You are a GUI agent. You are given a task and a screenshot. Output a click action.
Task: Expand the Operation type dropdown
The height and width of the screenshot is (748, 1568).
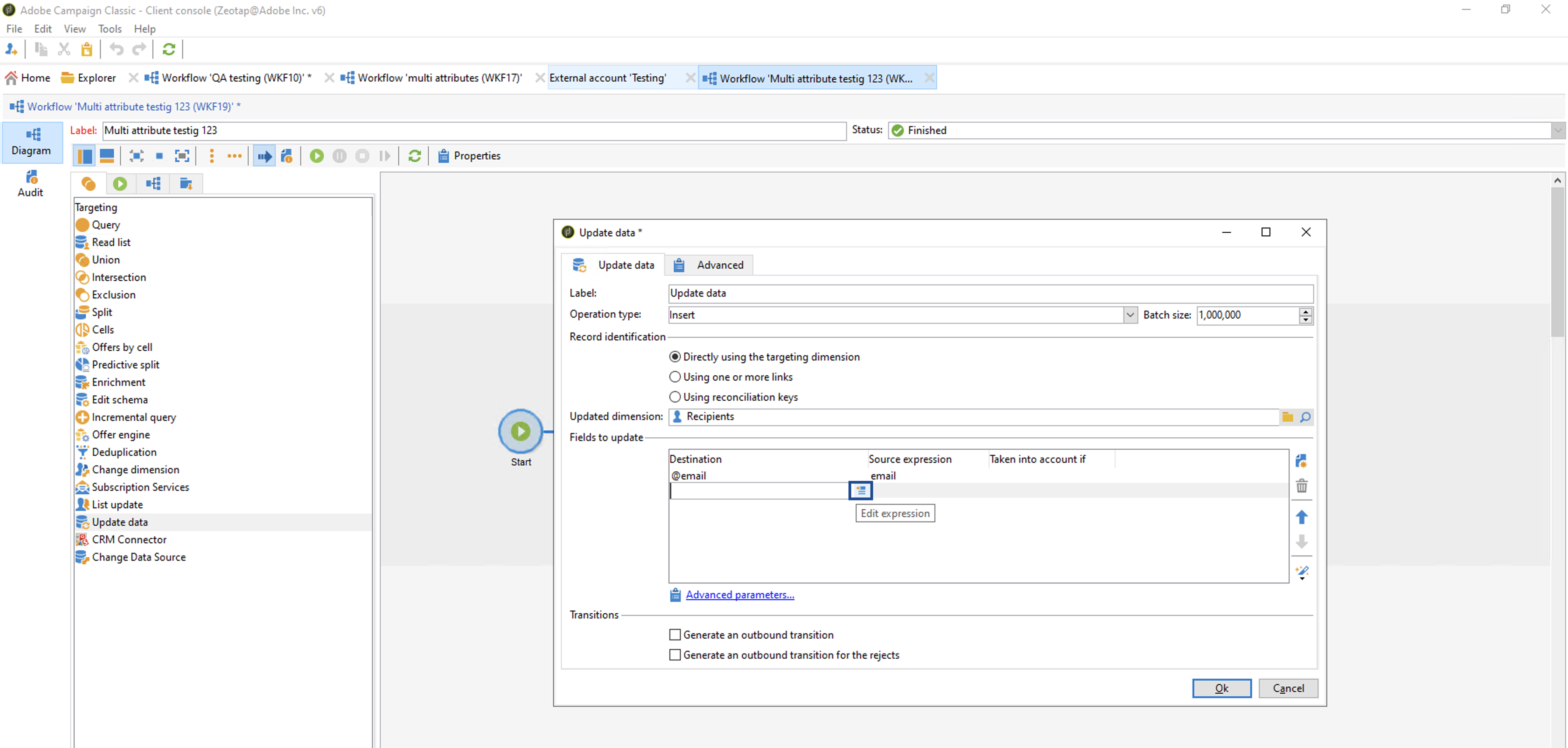[1130, 315]
